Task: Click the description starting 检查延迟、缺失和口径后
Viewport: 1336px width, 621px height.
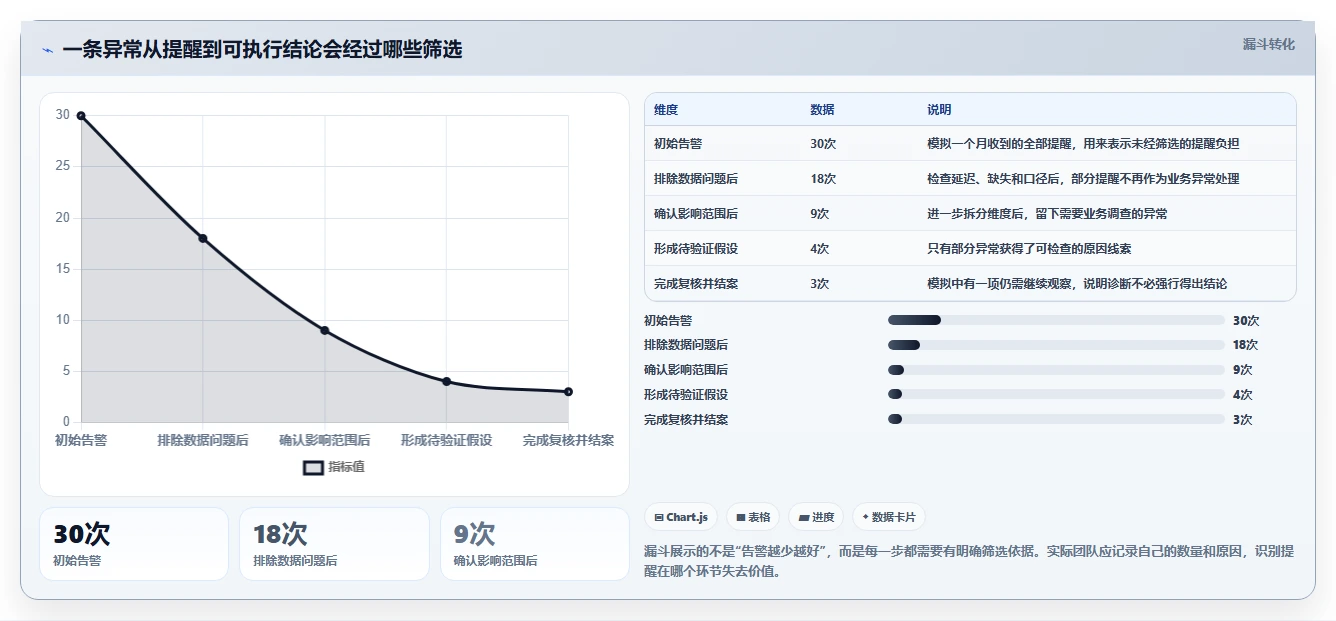Action: point(1083,179)
